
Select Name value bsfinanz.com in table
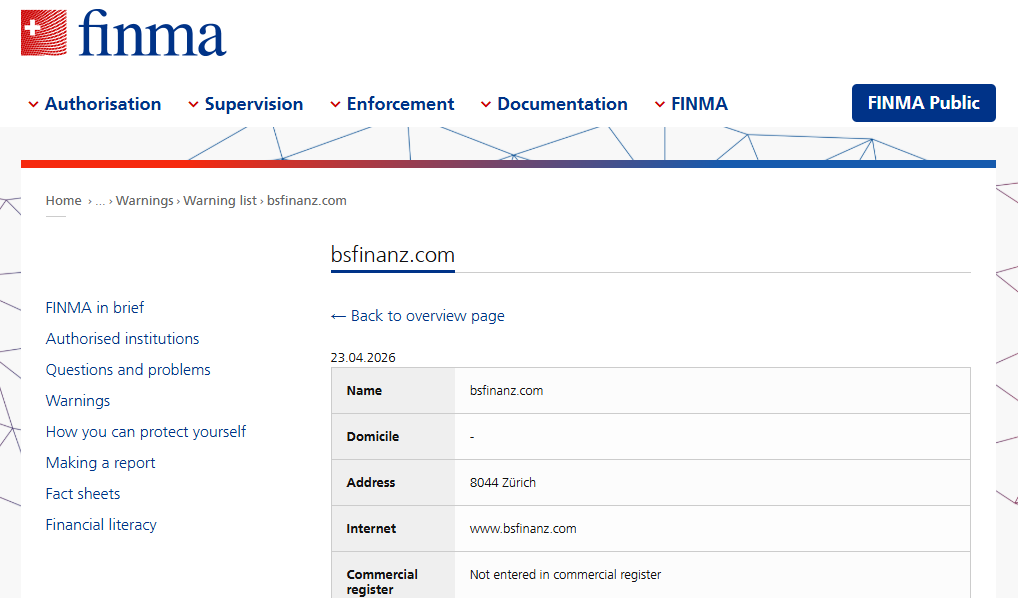point(506,391)
